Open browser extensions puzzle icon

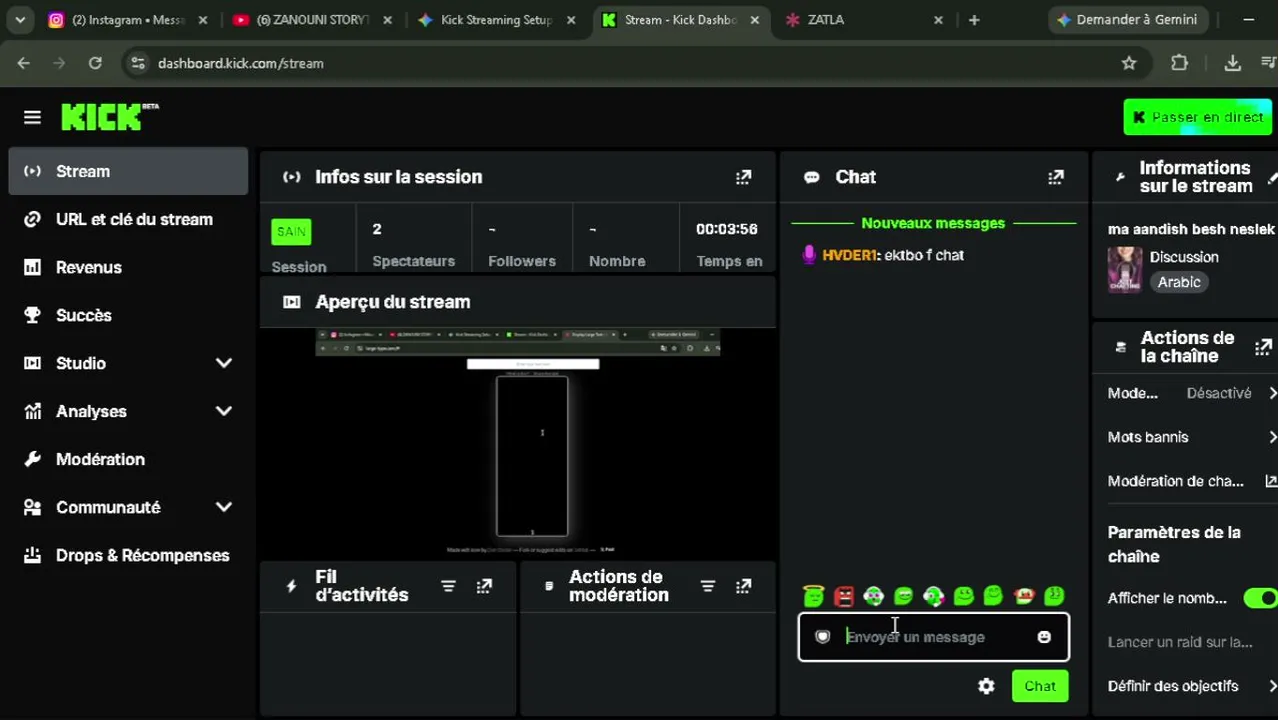1180,63
